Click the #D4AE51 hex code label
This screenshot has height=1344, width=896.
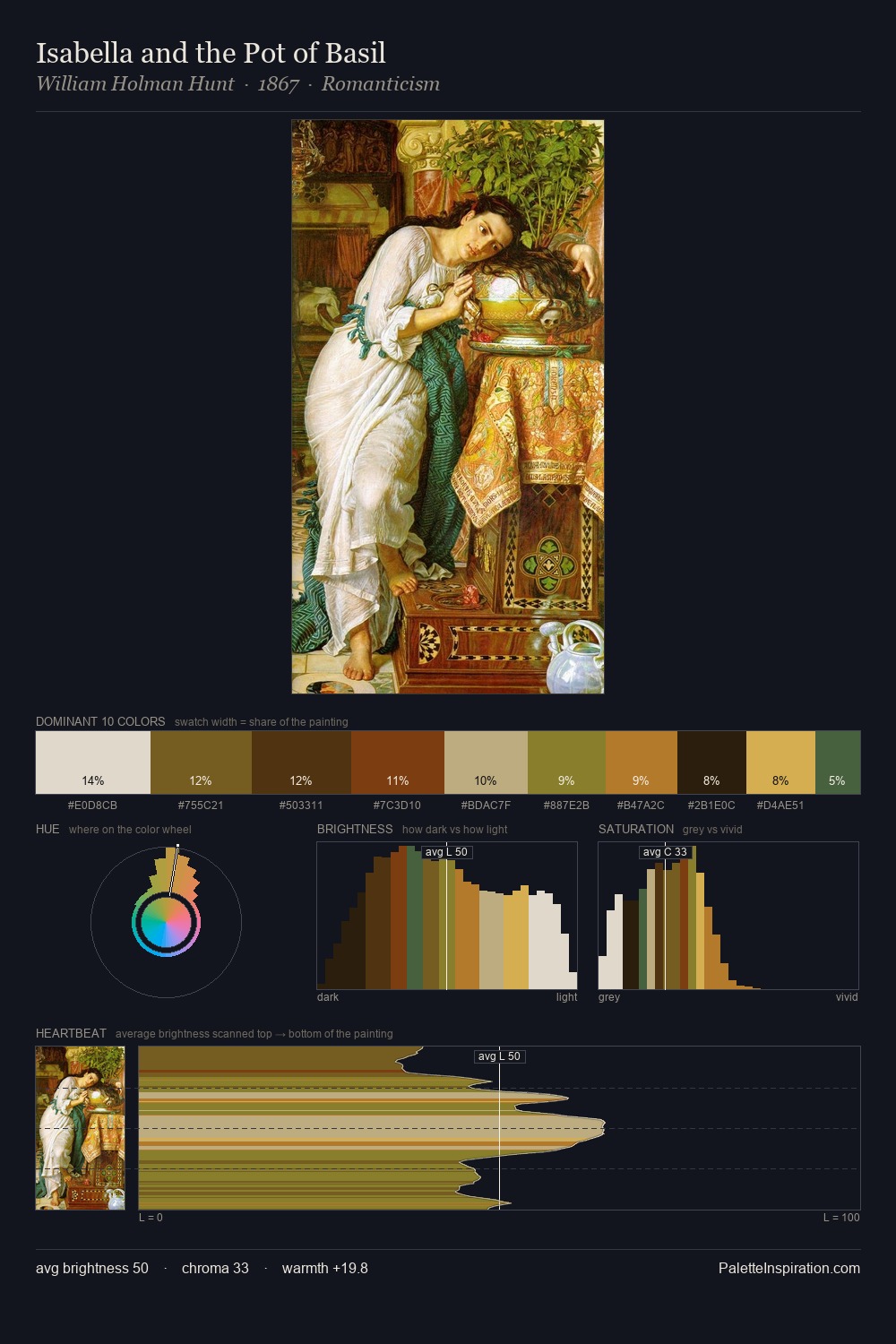pyautogui.click(x=780, y=805)
